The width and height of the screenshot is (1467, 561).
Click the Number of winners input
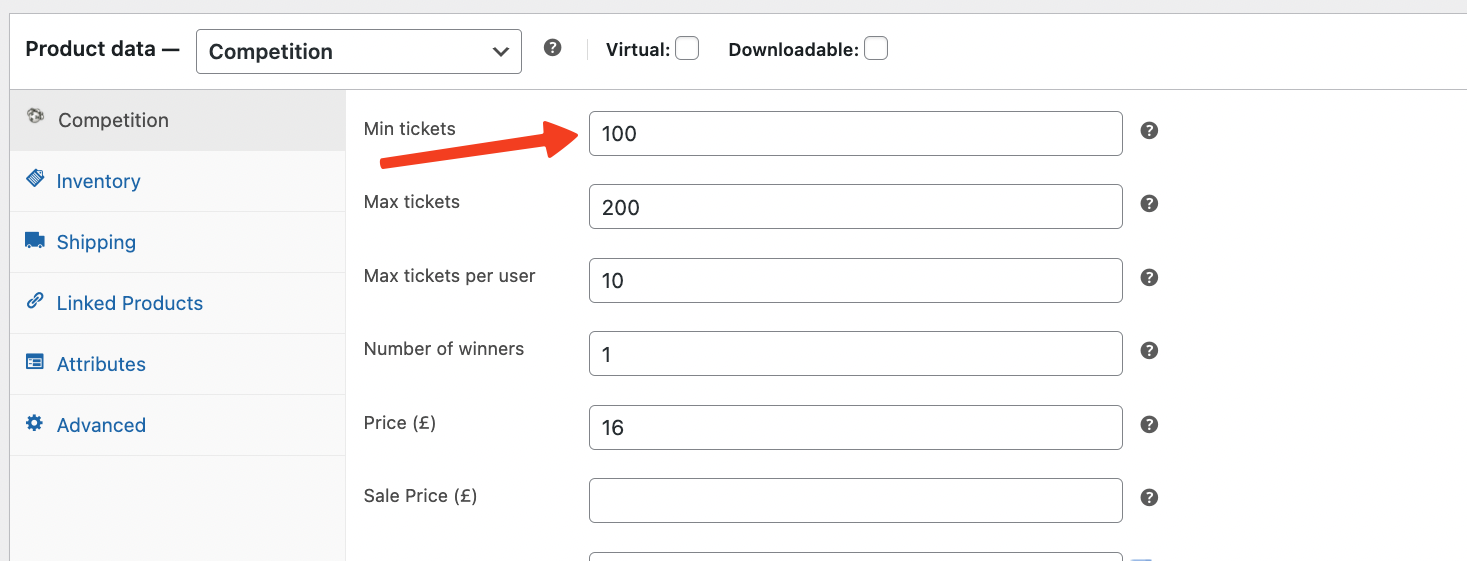(855, 354)
